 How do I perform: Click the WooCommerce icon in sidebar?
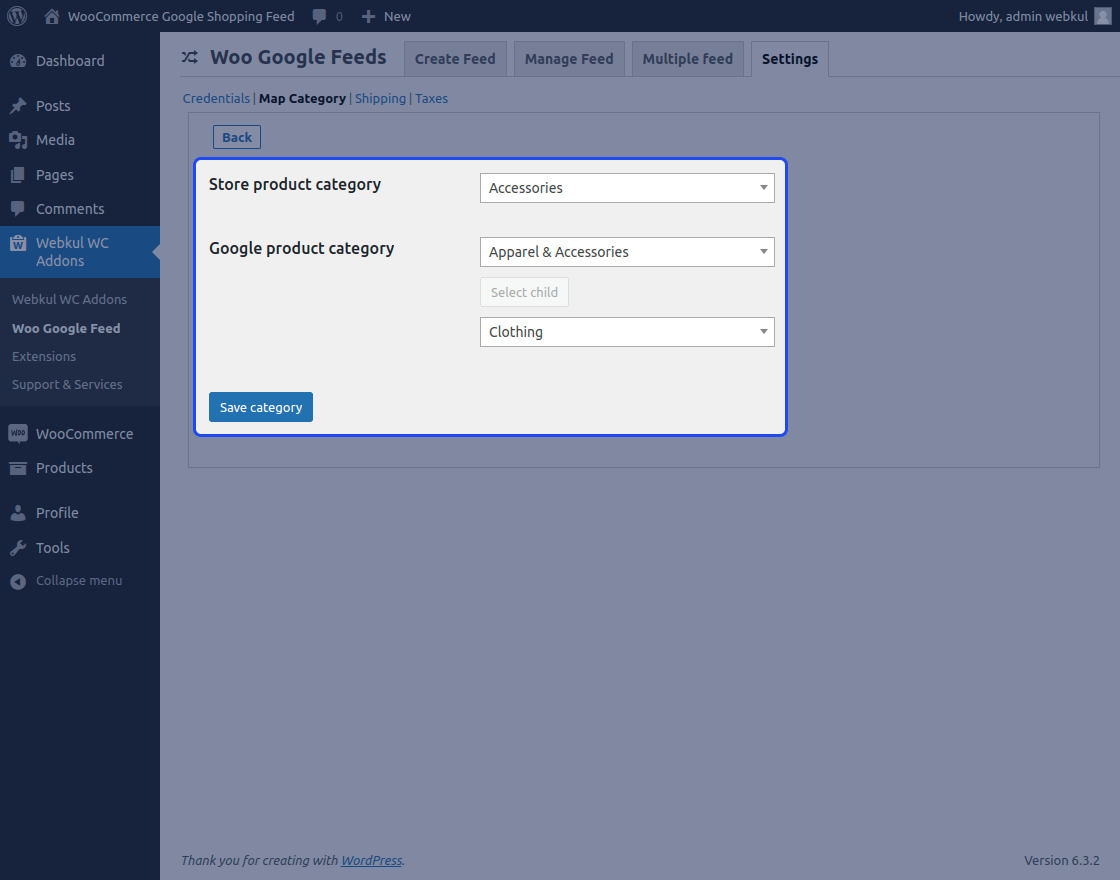[18, 434]
